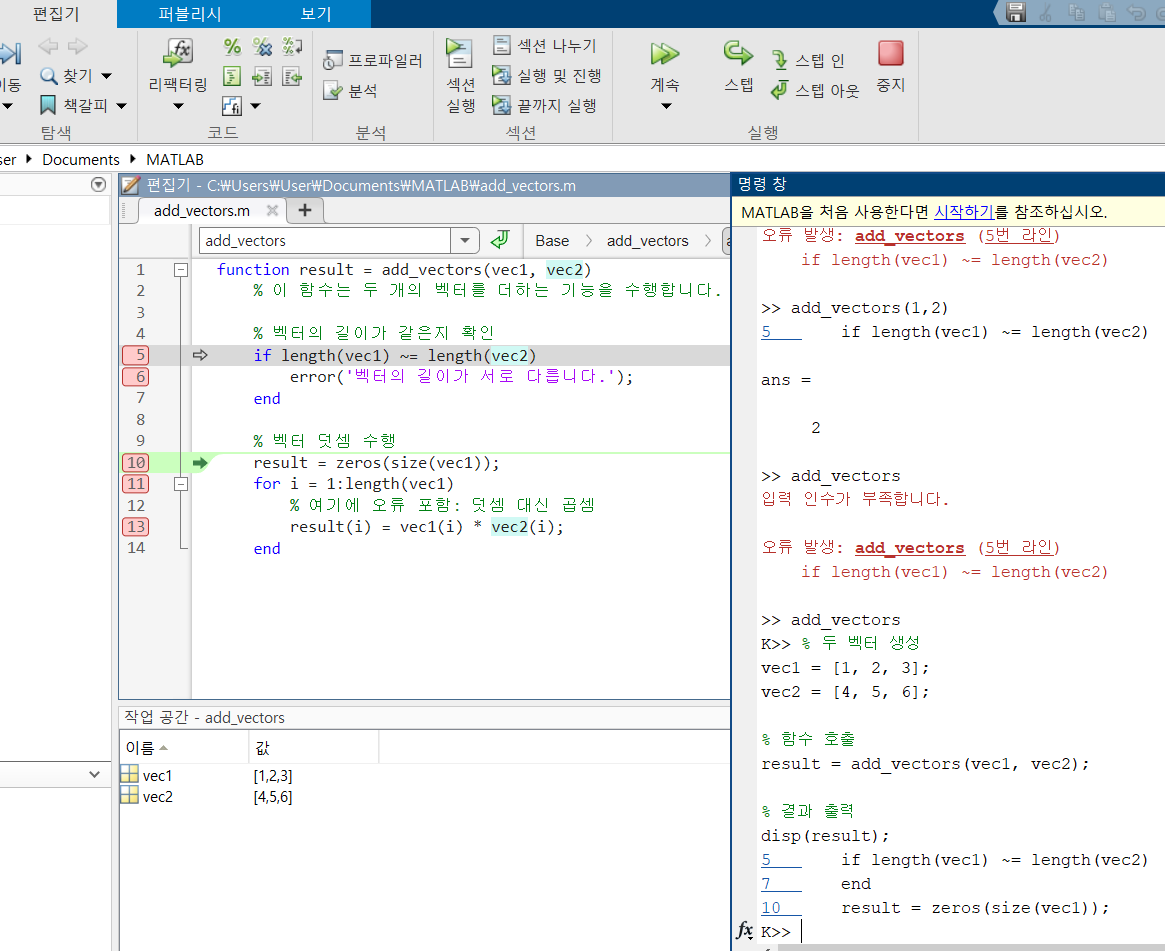Click the forward navigation arrow

77,46
